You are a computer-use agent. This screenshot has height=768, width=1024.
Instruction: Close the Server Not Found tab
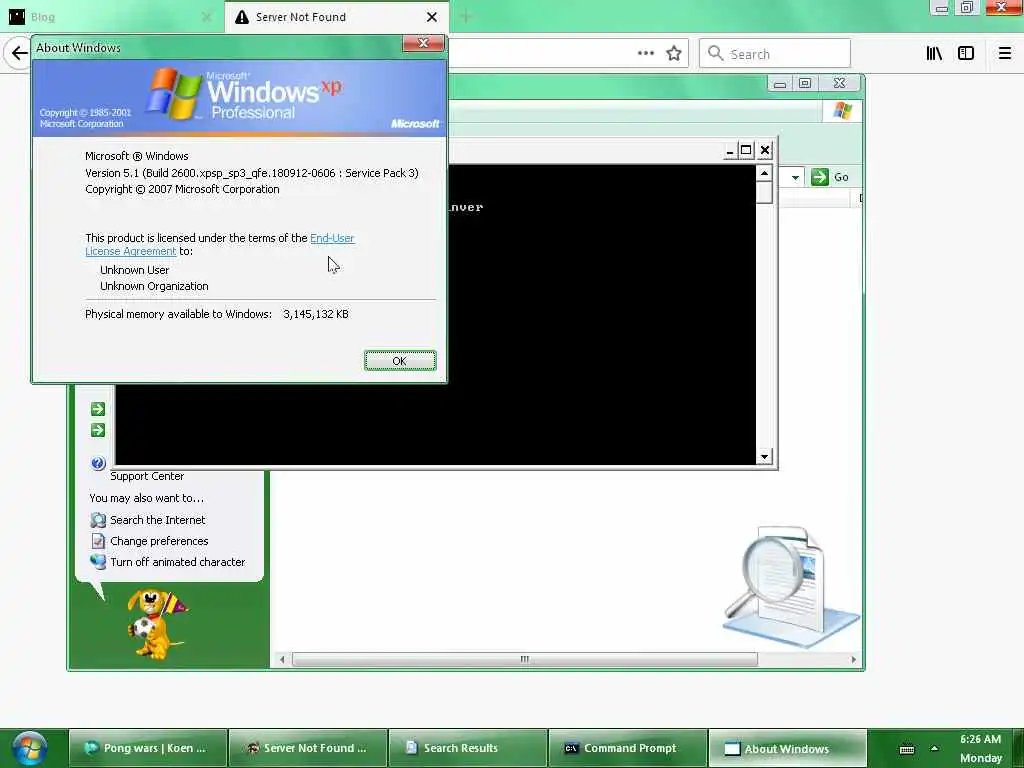(x=432, y=17)
